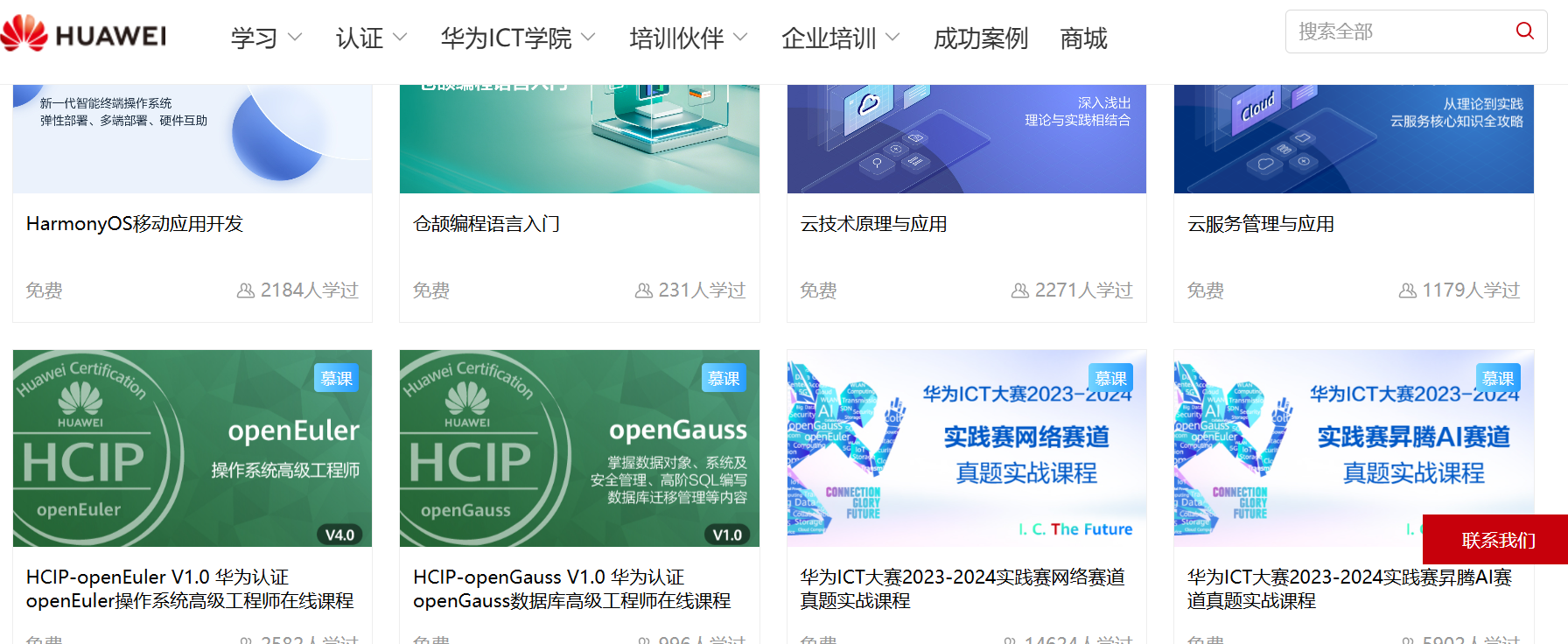The image size is (1568, 644).
Task: Click the 云技术原理与应用 thumbnail image
Action: coord(967,138)
